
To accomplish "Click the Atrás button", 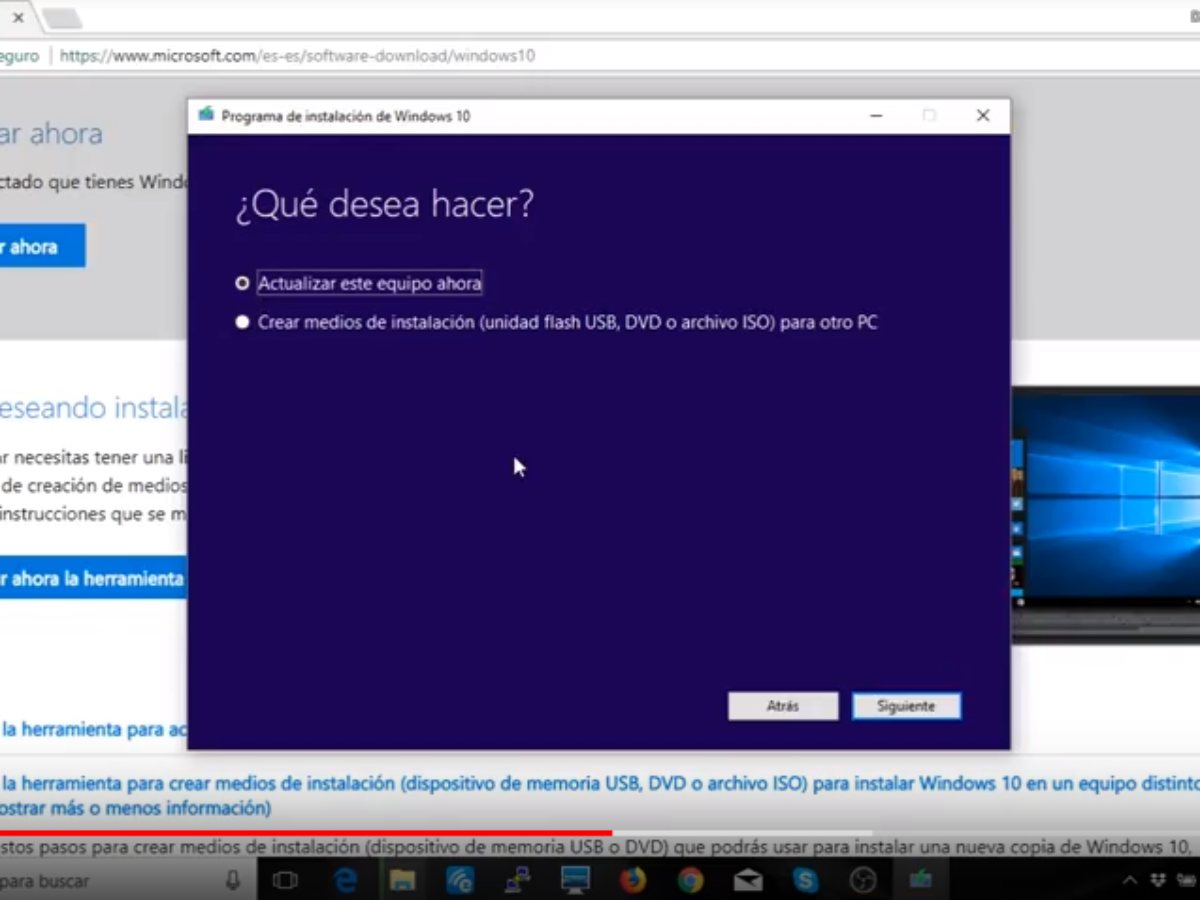I will click(783, 706).
